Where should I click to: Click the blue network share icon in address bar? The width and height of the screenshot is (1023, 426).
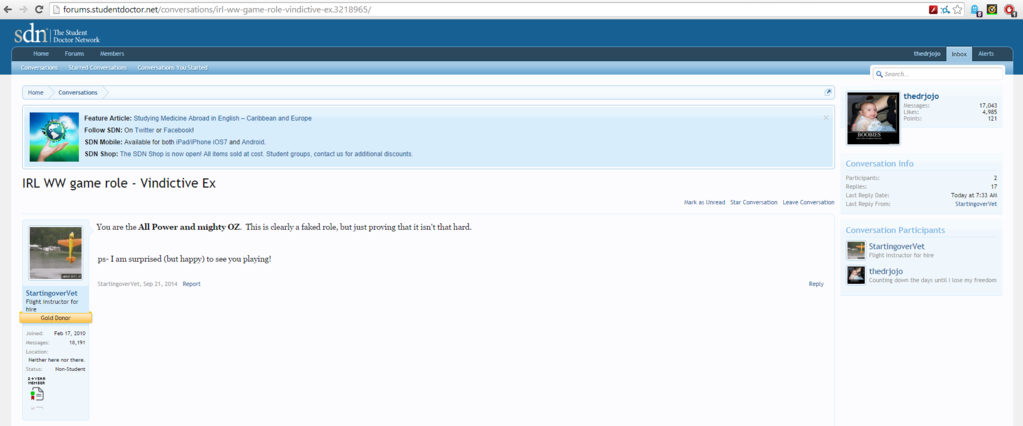tap(945, 10)
